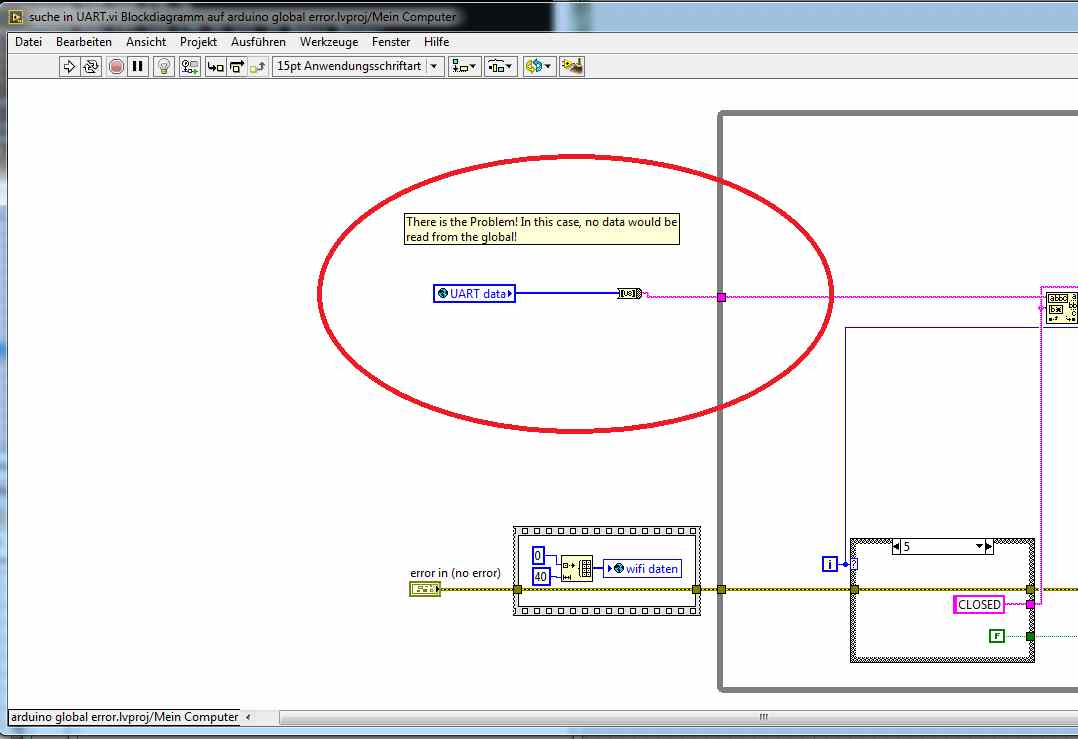Toggle Retain Wire Values button
Image resolution: width=1078 pixels, height=739 pixels.
(x=190, y=67)
